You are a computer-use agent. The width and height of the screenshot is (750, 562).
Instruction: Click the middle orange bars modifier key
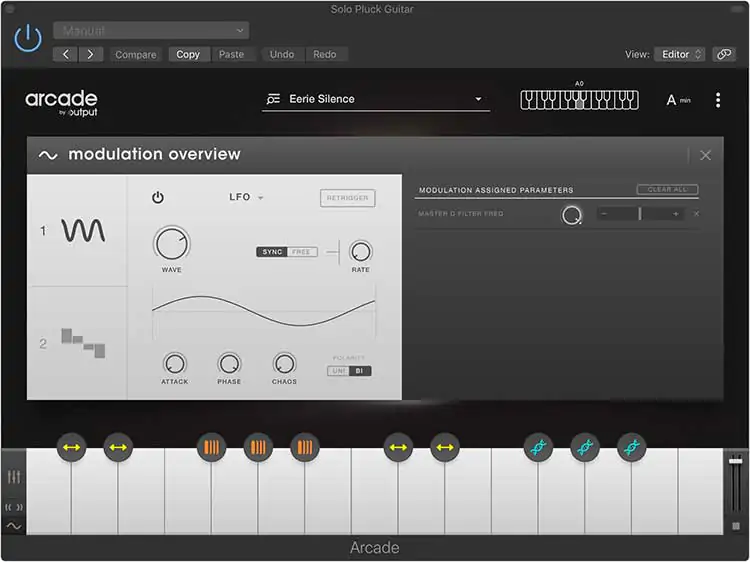(x=258, y=448)
